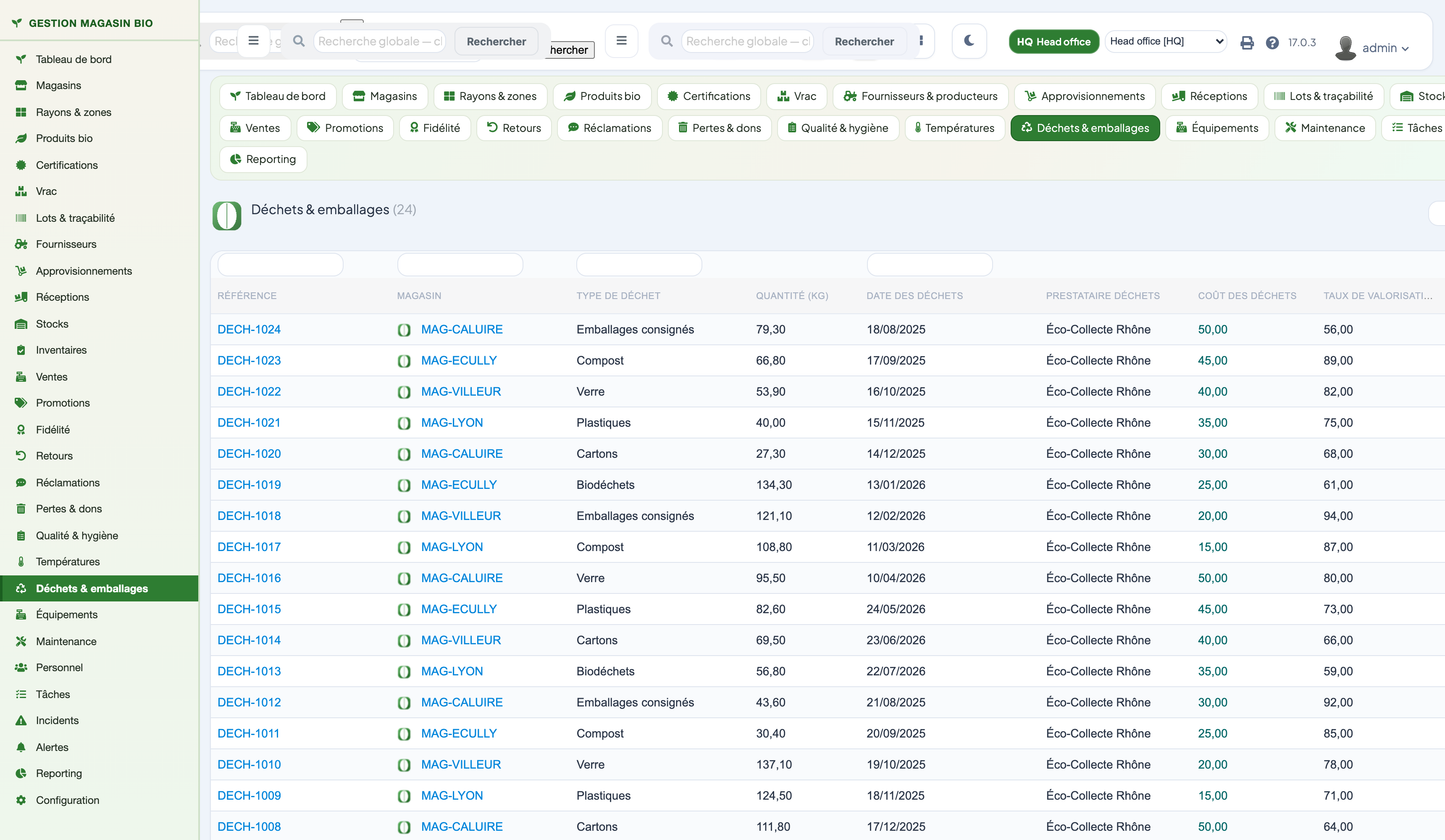Switch to the Températures tab
This screenshot has height=840, width=1445.
point(955,128)
